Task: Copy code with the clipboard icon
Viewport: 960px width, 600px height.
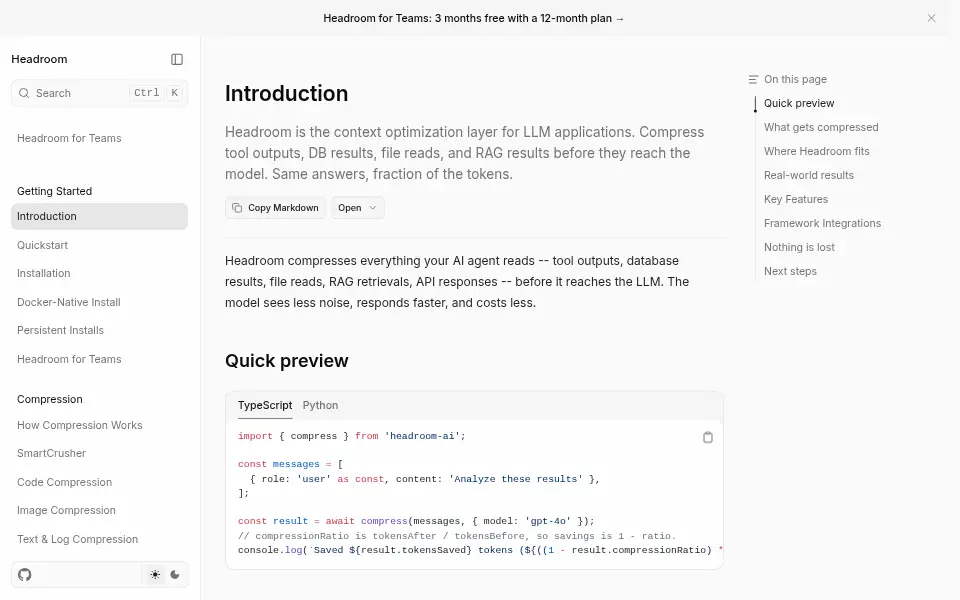Action: (708, 437)
